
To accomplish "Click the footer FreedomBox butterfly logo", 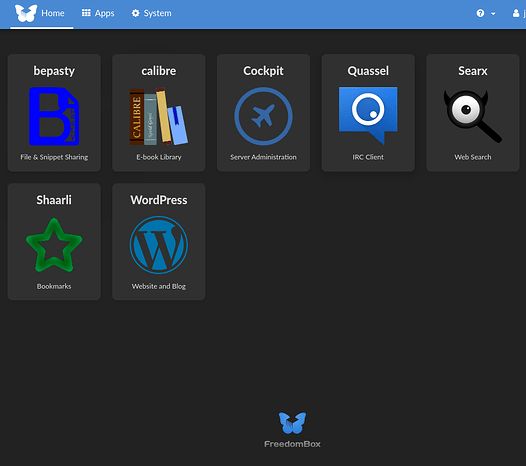I will [292, 423].
